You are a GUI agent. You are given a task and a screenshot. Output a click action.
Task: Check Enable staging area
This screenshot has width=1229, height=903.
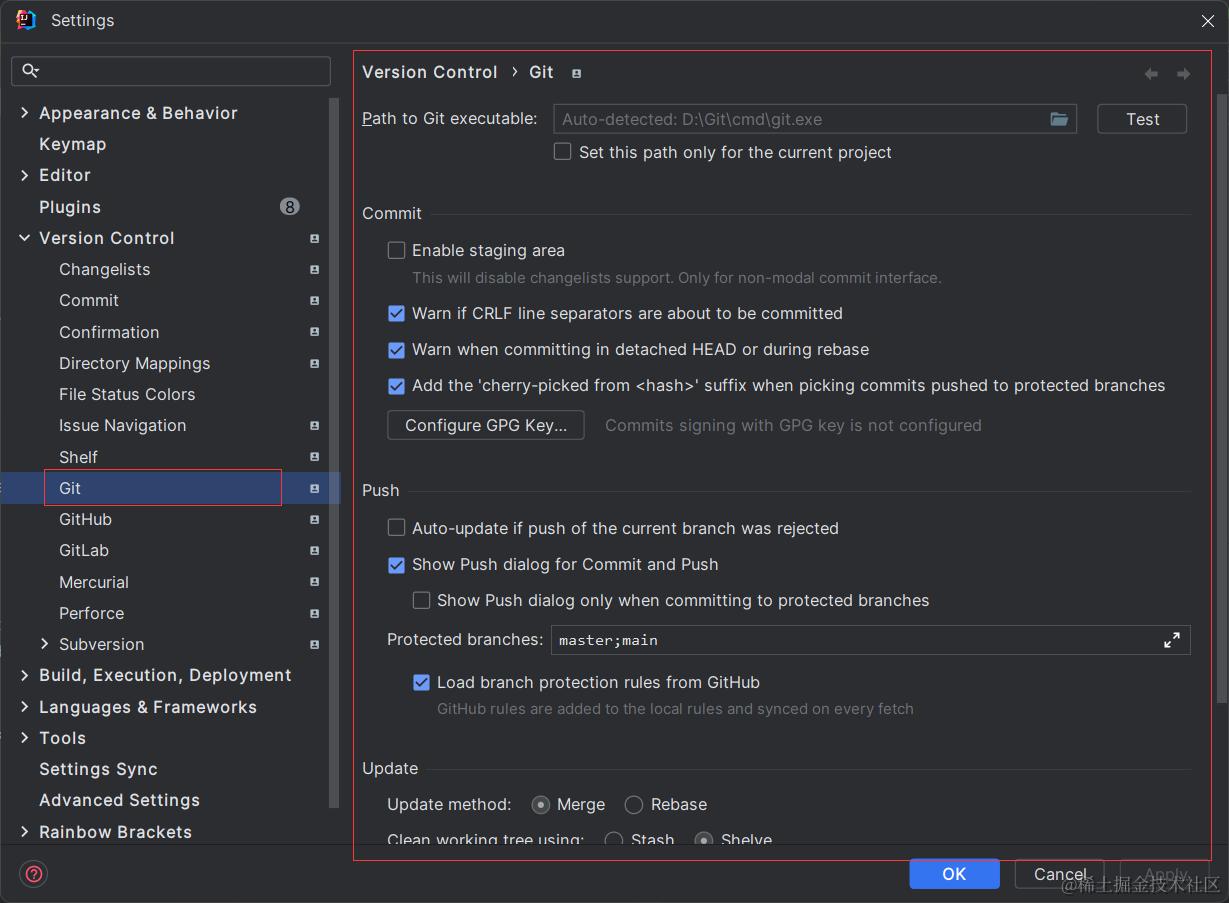(396, 250)
